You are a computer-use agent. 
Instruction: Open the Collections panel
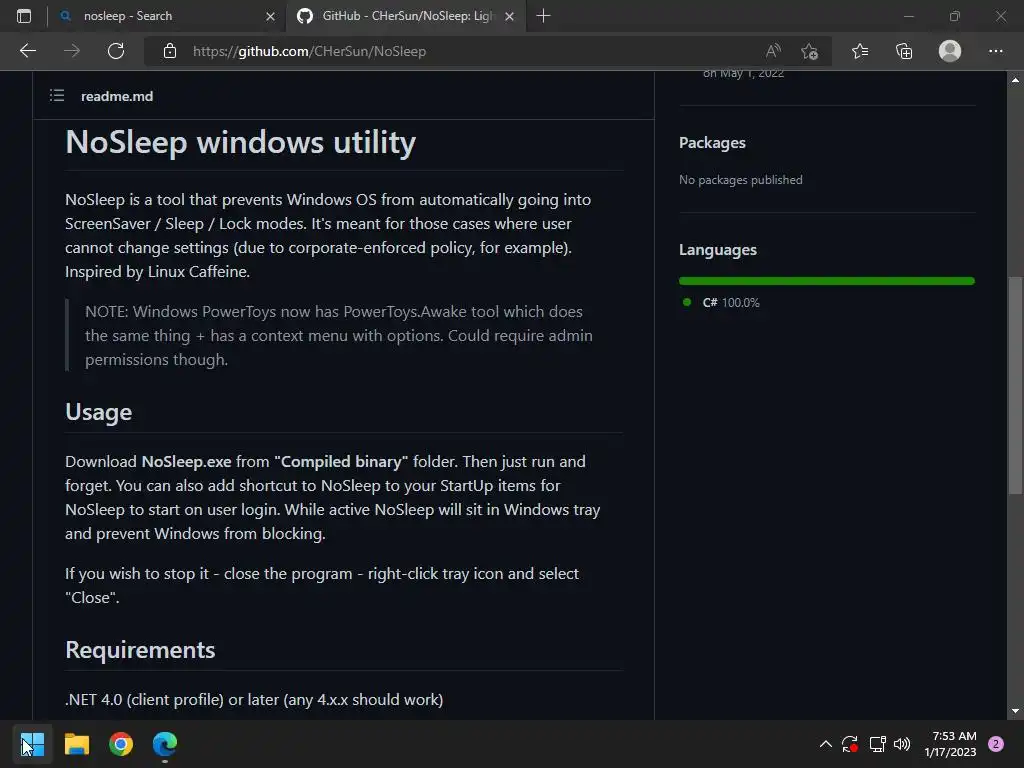coord(904,51)
